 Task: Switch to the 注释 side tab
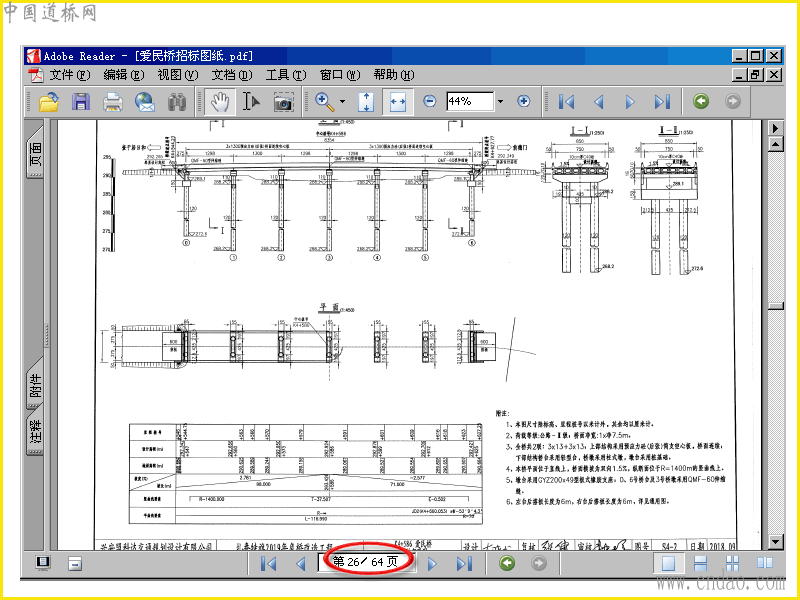(35, 431)
